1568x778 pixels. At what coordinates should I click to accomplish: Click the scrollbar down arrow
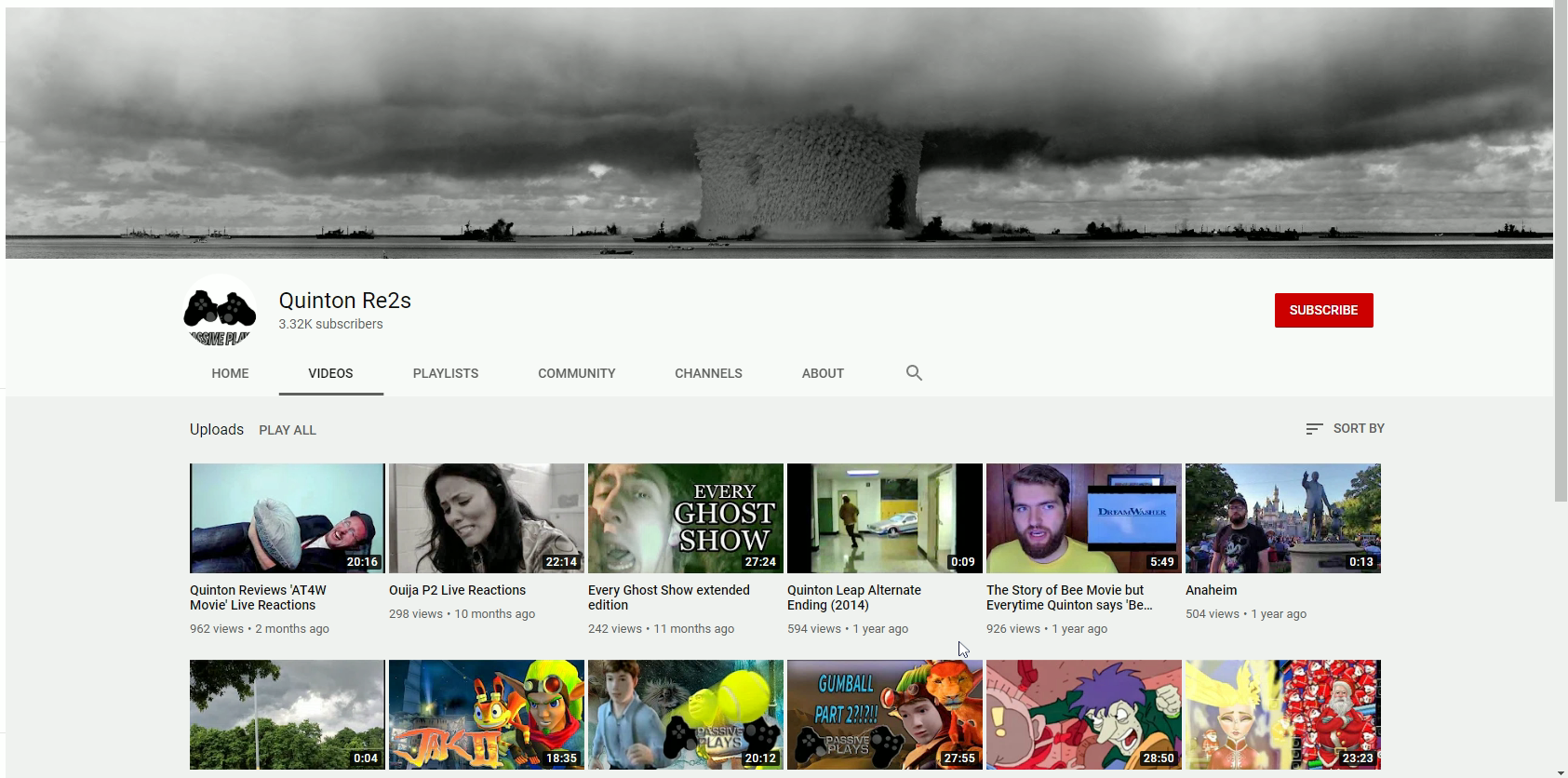[x=1561, y=771]
